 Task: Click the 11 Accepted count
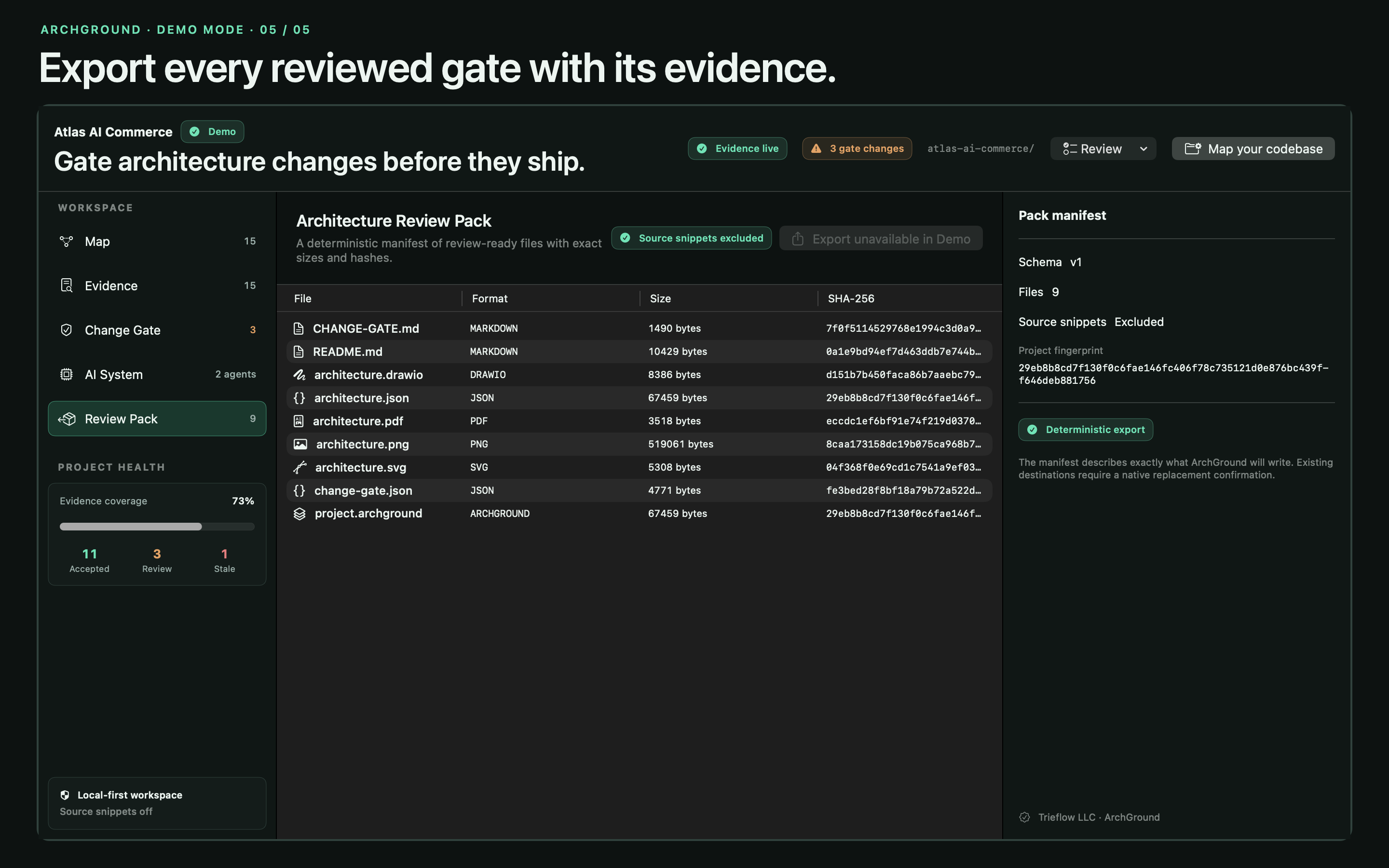pyautogui.click(x=90, y=560)
